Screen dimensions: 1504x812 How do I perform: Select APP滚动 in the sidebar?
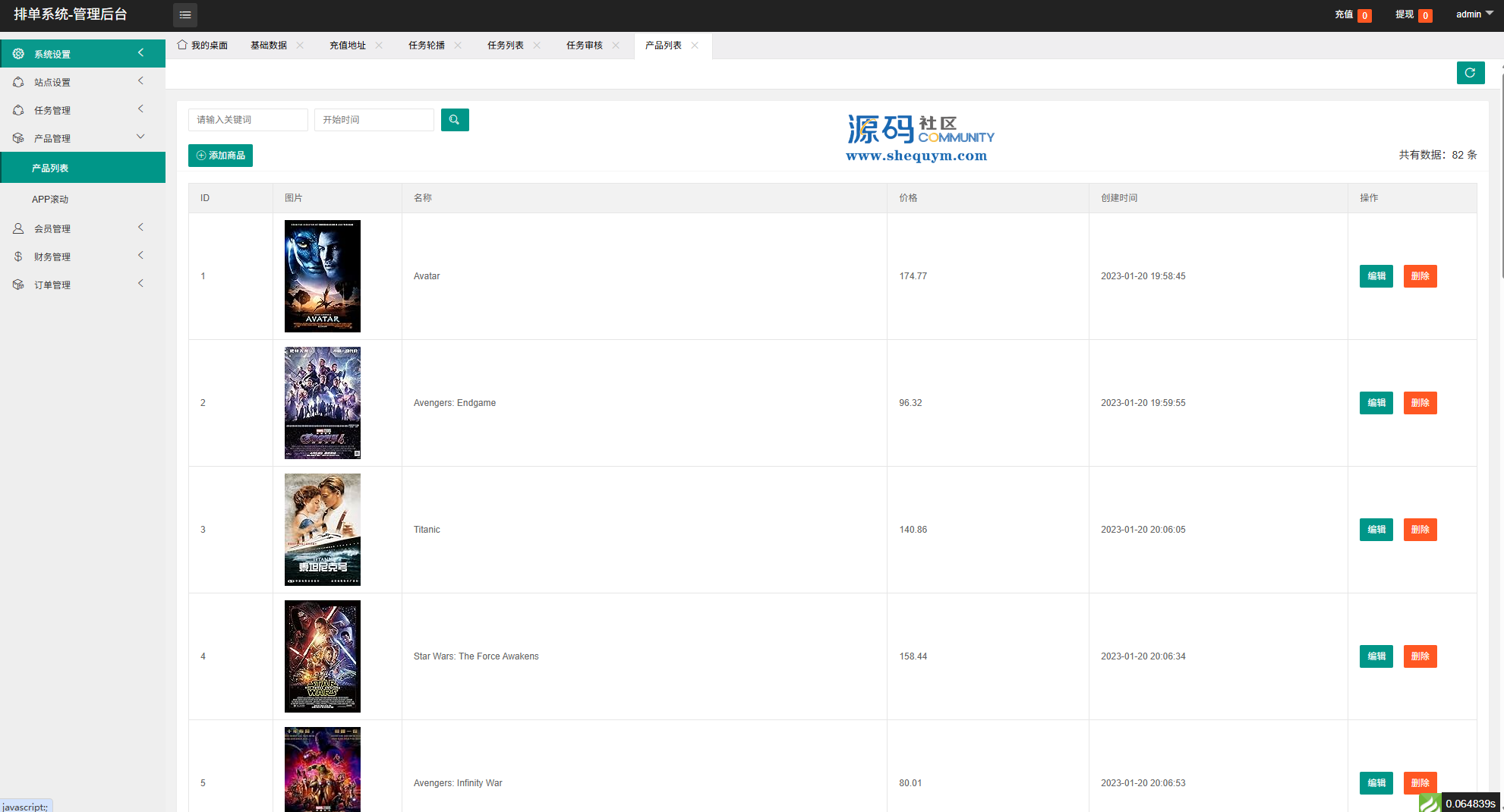coord(50,200)
